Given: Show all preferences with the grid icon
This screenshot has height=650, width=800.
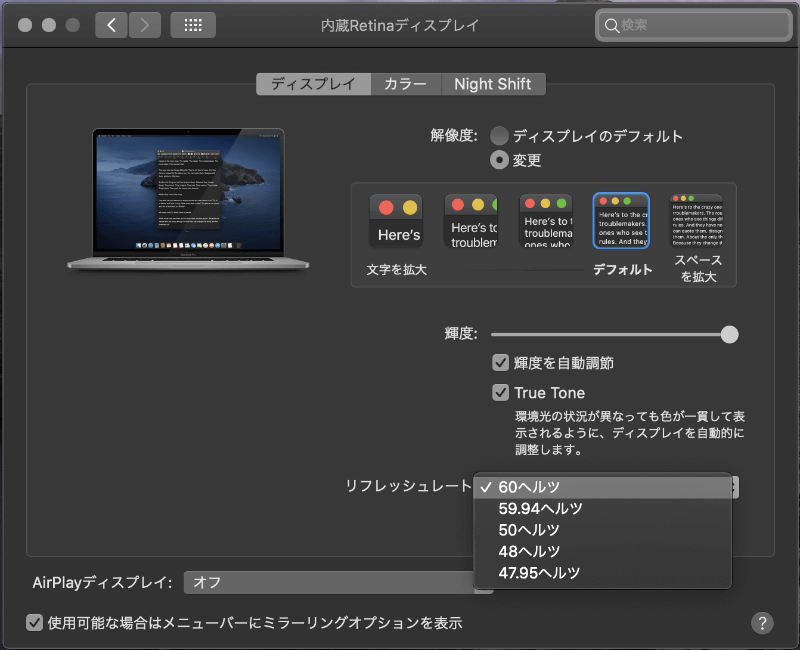Looking at the screenshot, I should (x=193, y=25).
